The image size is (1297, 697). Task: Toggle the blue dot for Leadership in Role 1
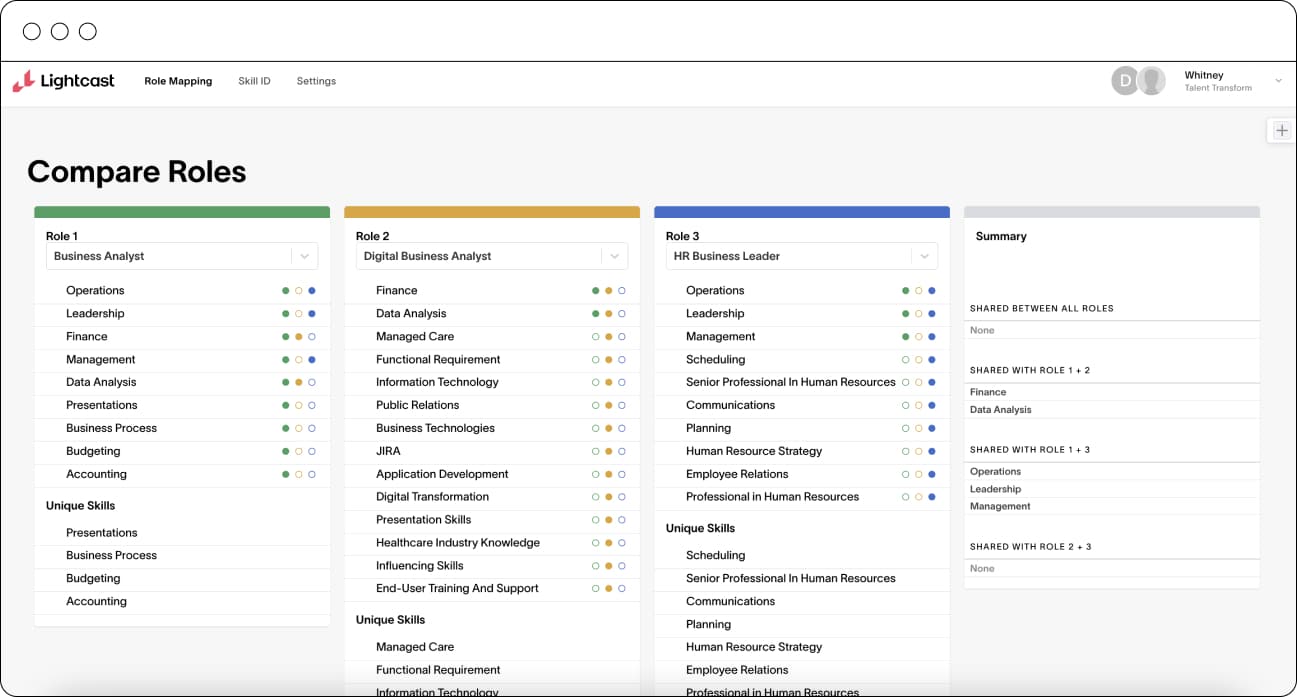312,314
